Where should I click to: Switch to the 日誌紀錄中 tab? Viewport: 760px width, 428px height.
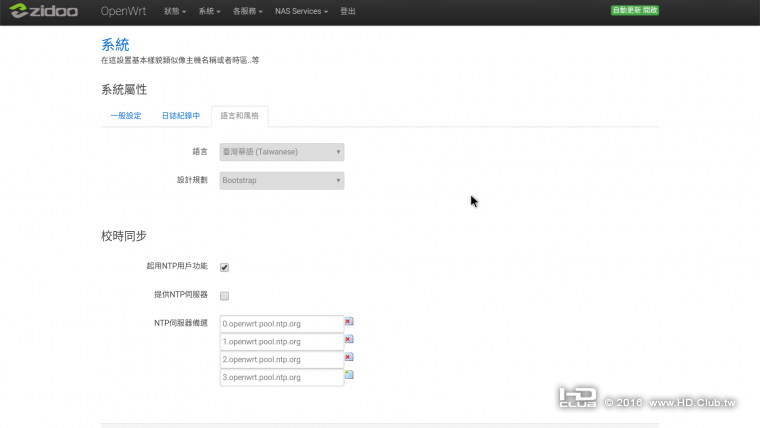181,116
